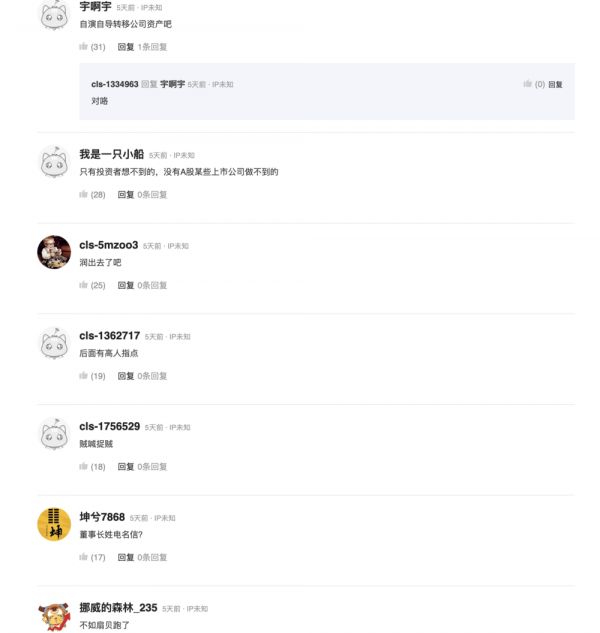Image resolution: width=600 pixels, height=633 pixels.
Task: Reply to cls-5mzoo3's comment
Action: (x=125, y=286)
